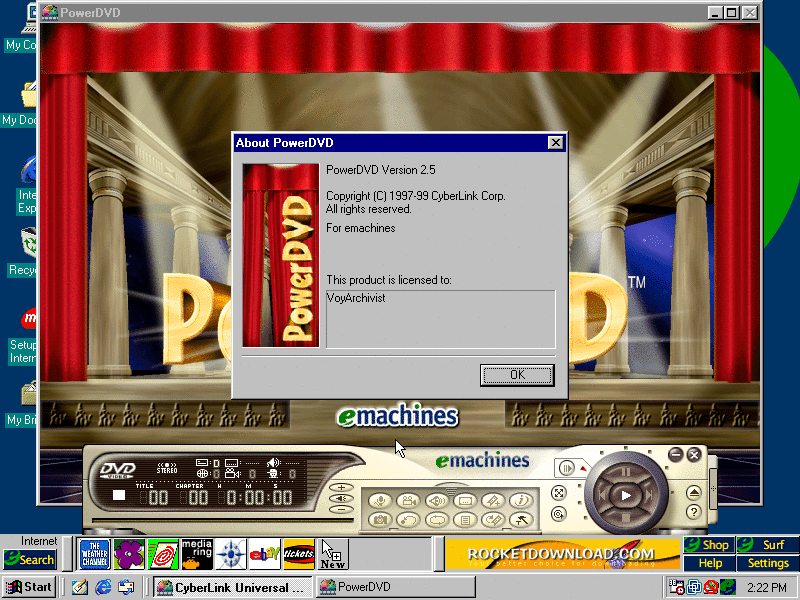Click the Eject disc button
The image size is (800, 600).
pyautogui.click(x=694, y=492)
